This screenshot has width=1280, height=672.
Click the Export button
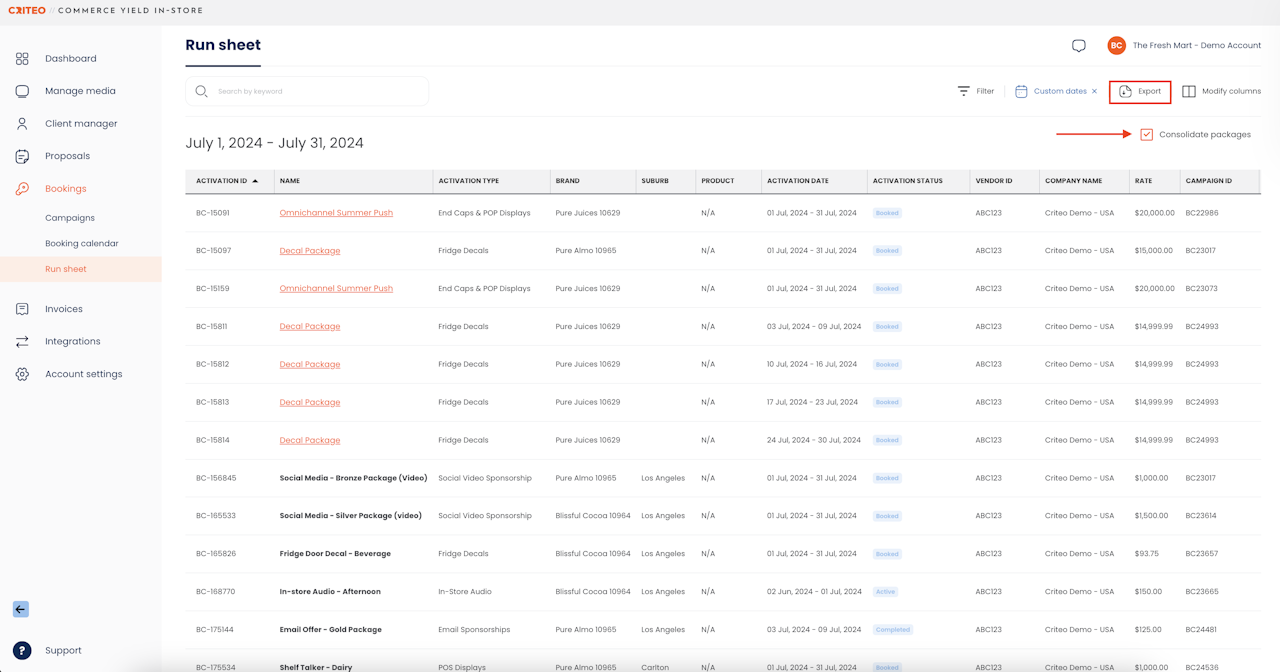pos(1140,91)
